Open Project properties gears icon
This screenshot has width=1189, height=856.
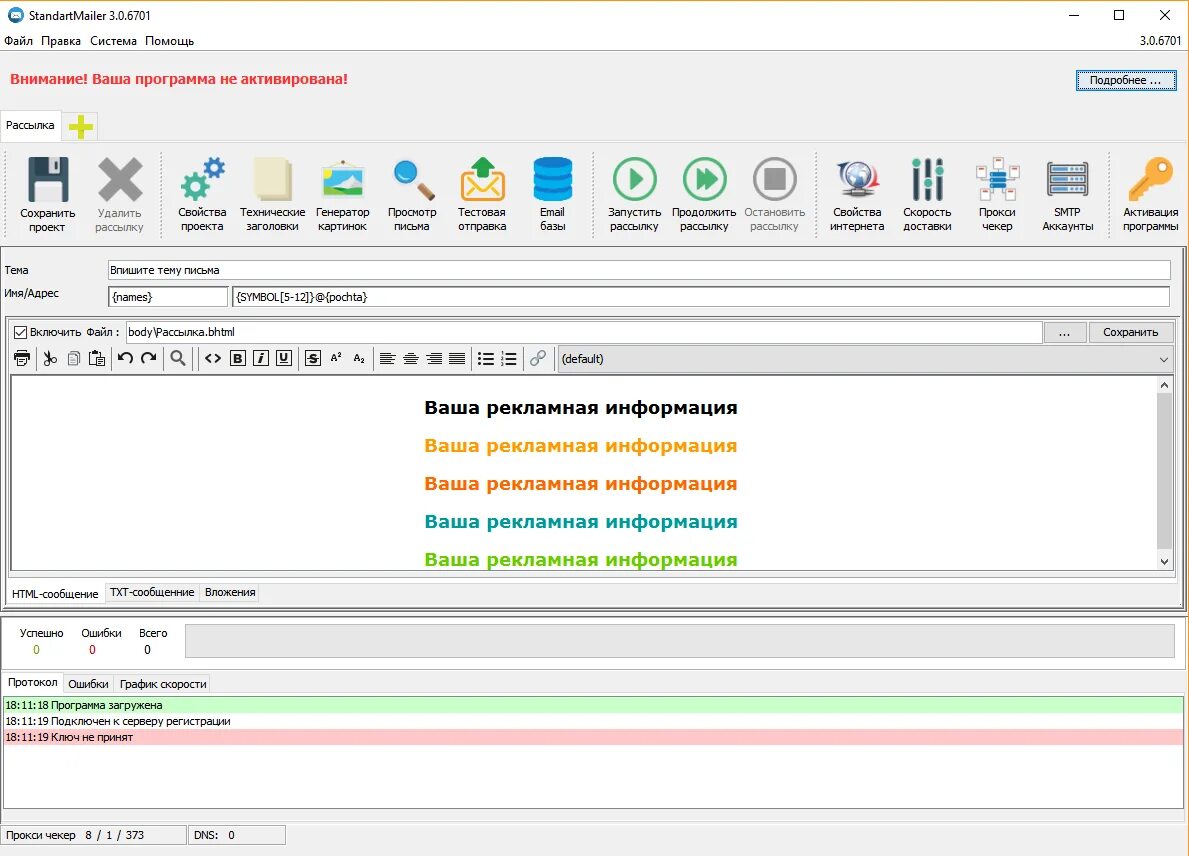coord(202,180)
